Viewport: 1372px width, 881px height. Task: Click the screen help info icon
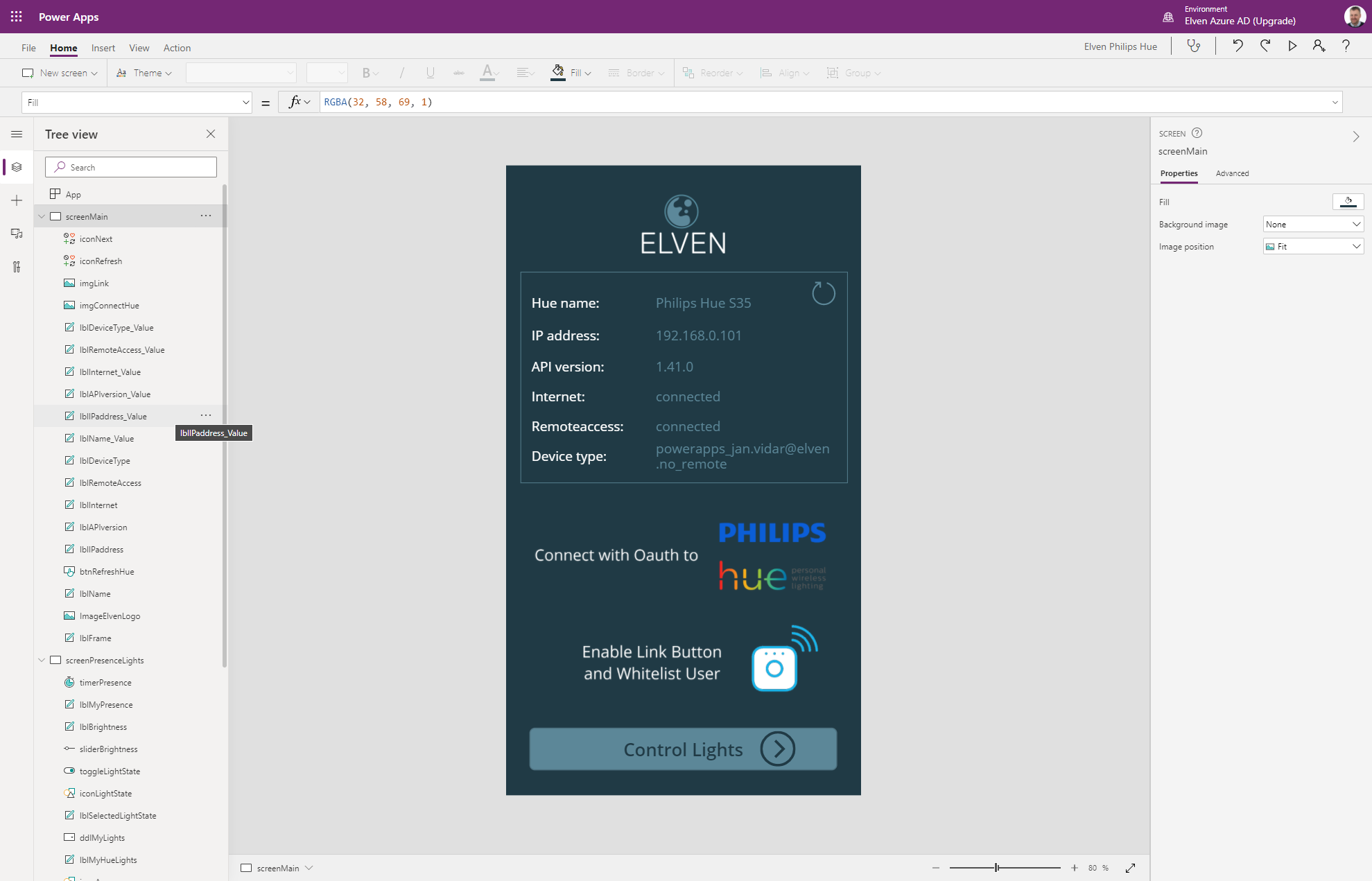1197,133
